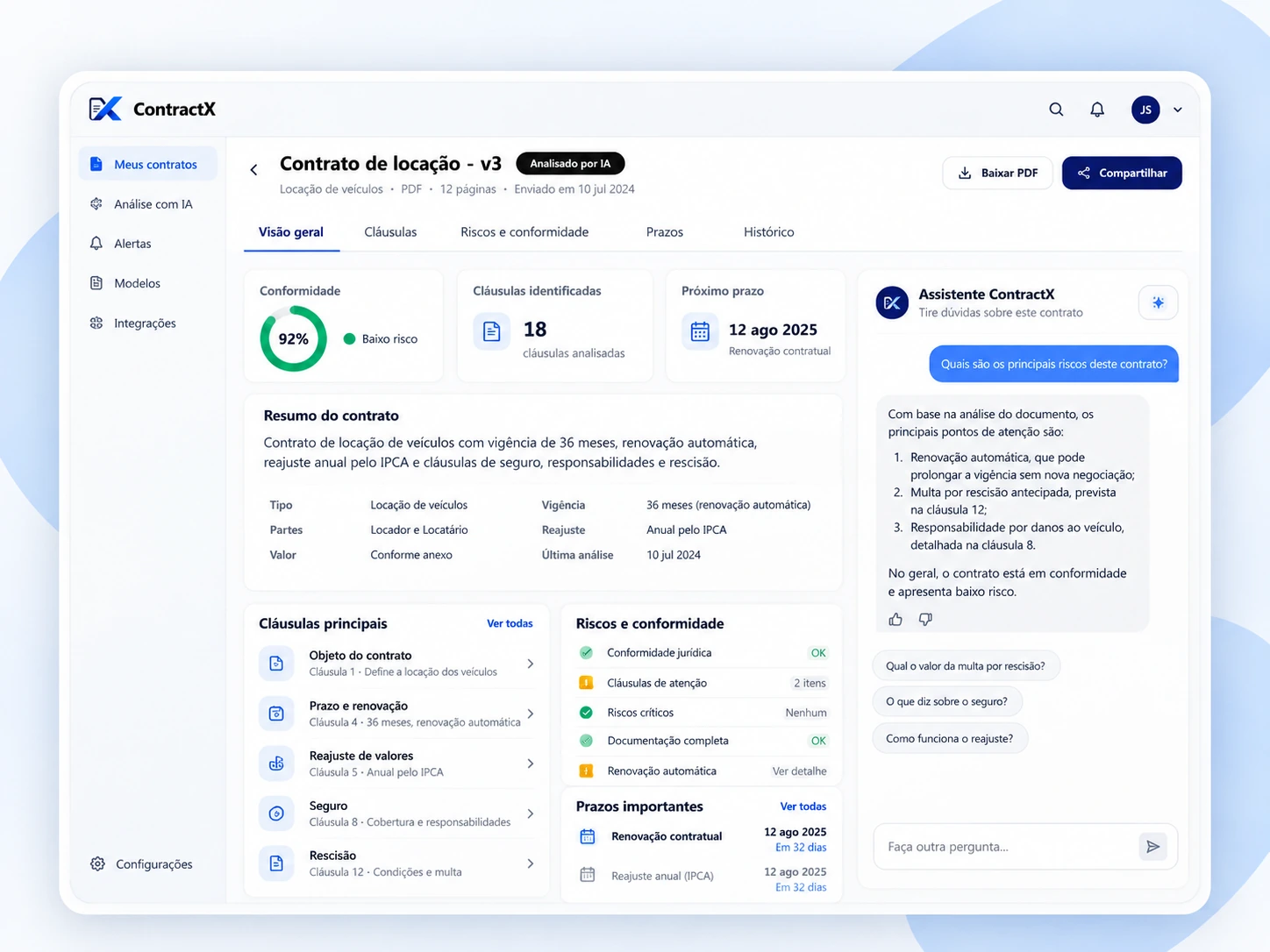Click the Documentação completa check icon
This screenshot has height=952, width=1270.
(x=586, y=741)
